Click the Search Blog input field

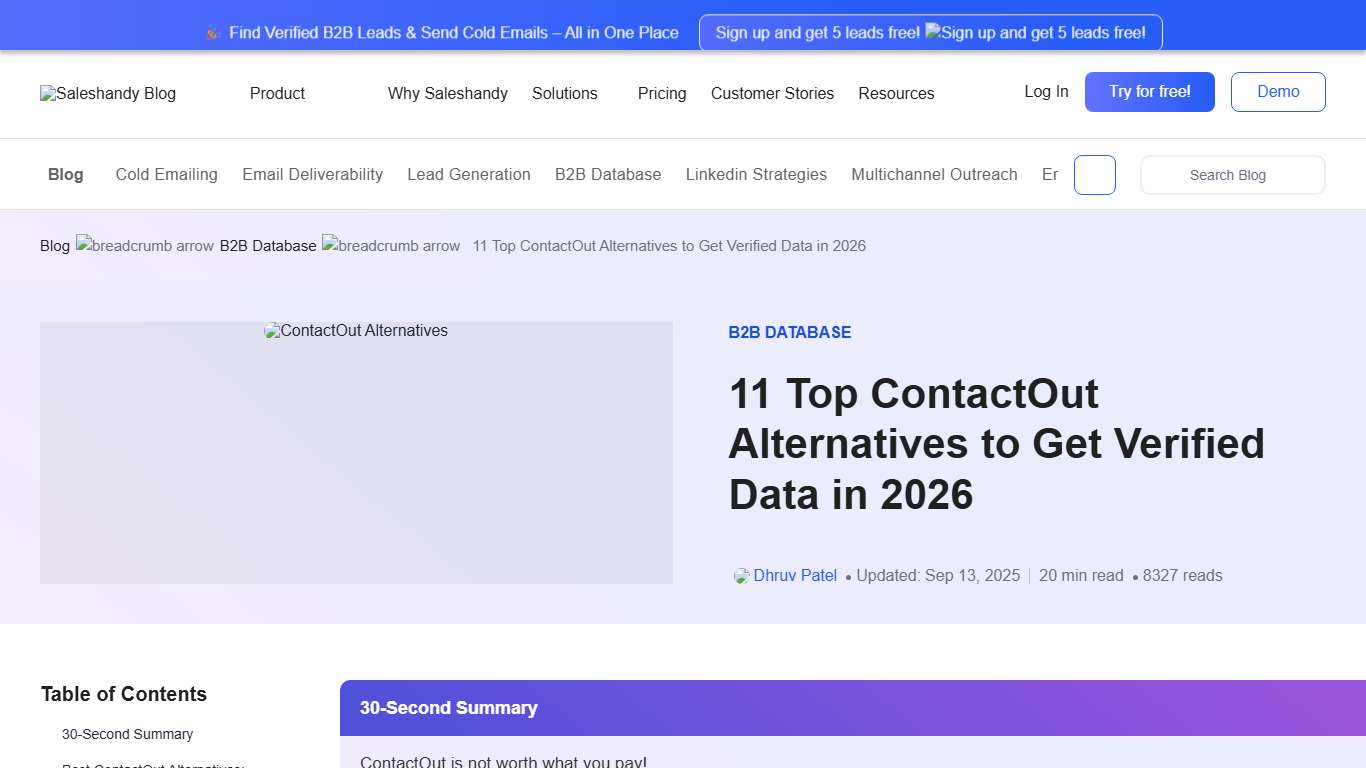tap(1232, 174)
